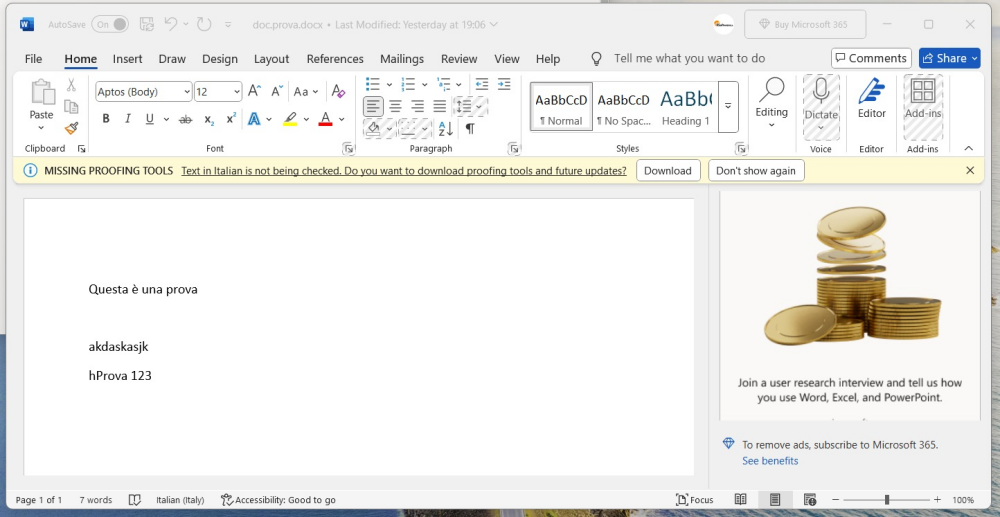
Task: Click the Cut scissors icon
Action: (x=71, y=85)
